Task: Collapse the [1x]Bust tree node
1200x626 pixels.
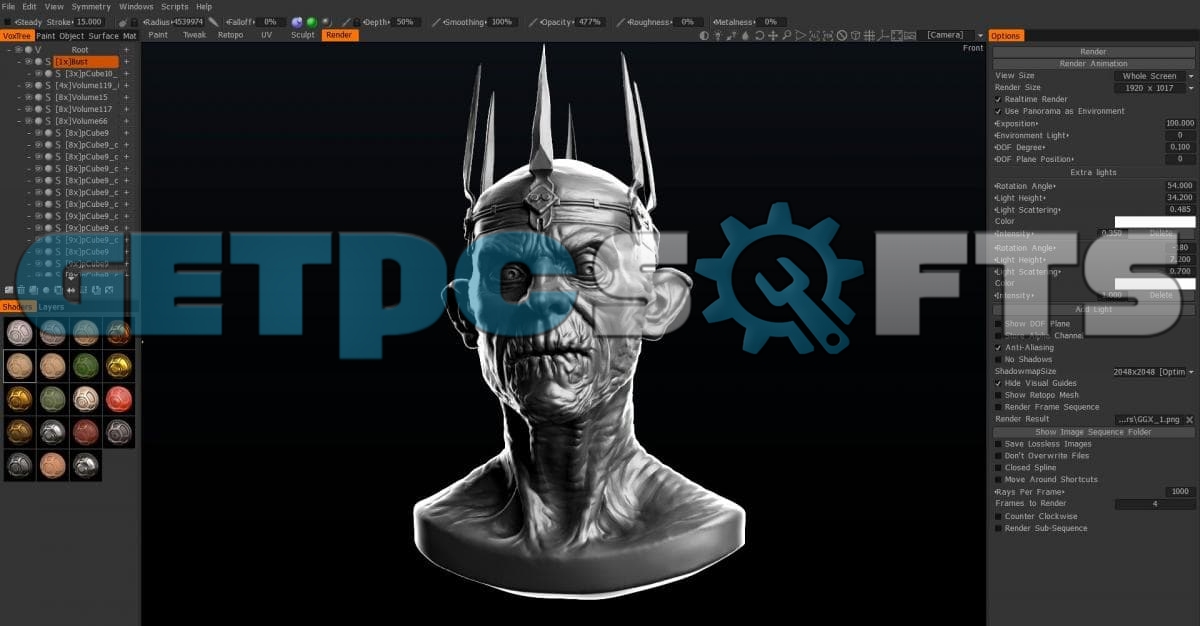Action: [19, 61]
